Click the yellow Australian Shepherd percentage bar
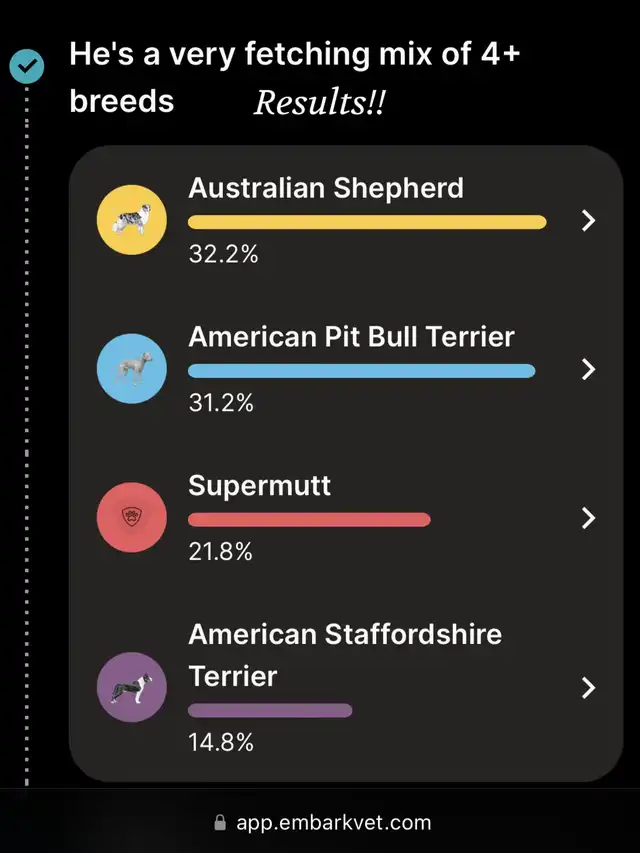640x853 pixels. 367,222
